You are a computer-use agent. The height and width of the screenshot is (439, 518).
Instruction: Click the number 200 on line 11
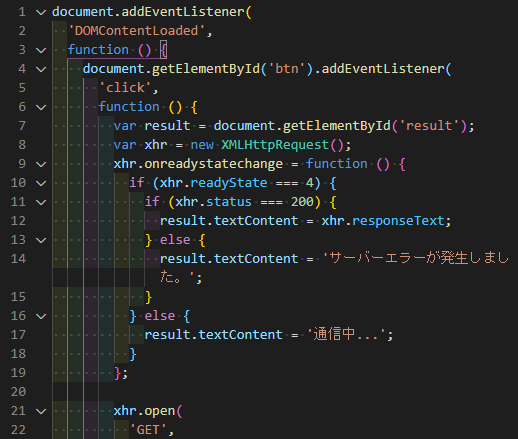click(x=302, y=202)
